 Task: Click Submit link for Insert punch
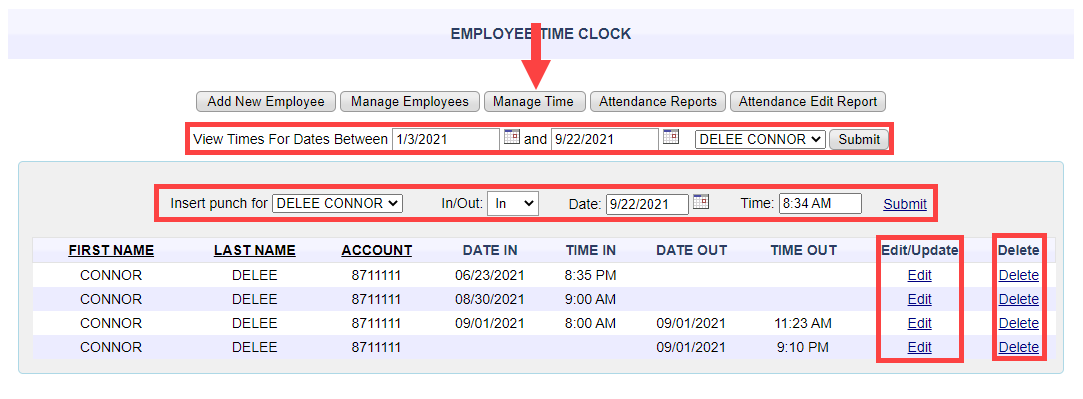coord(905,204)
